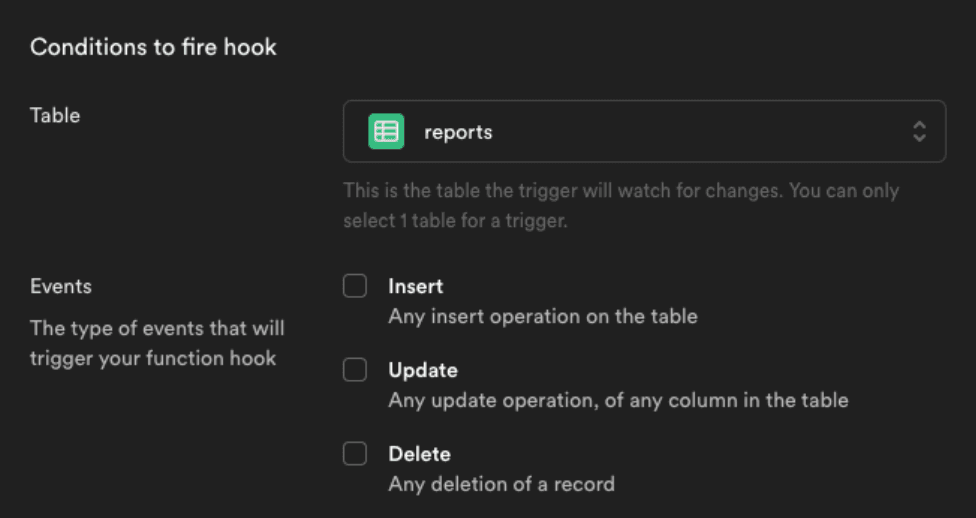Screen dimensions: 976x518
Task: Click the events type description under Events
Action: point(157,343)
